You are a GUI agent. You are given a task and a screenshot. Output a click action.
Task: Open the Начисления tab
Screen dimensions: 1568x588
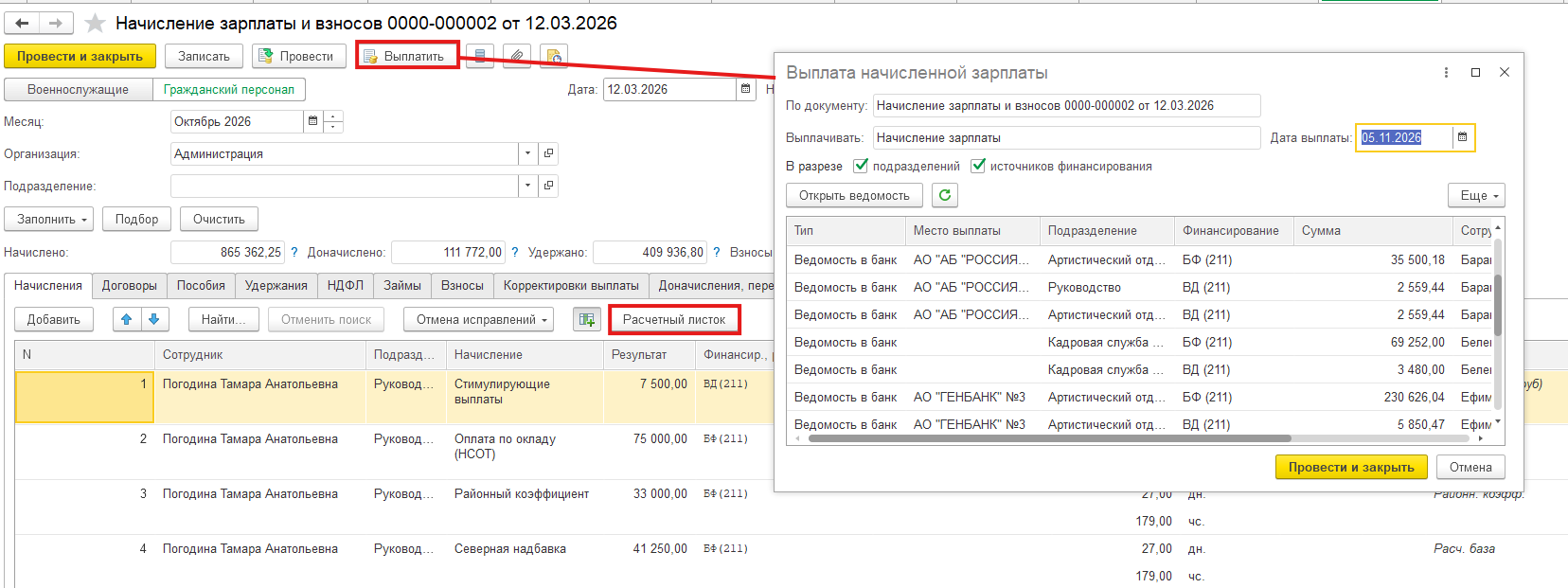pos(48,285)
